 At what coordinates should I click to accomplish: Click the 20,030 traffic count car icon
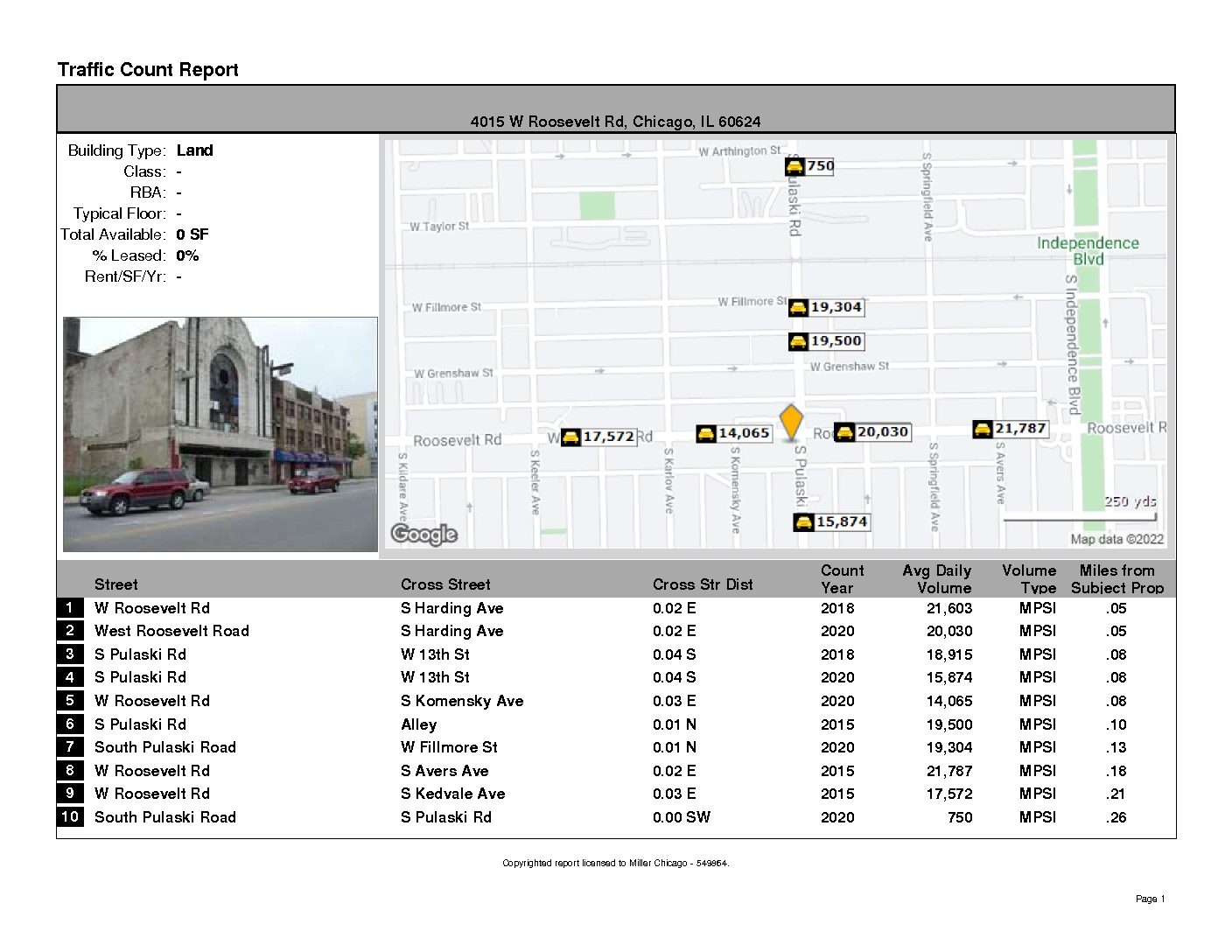[x=844, y=432]
